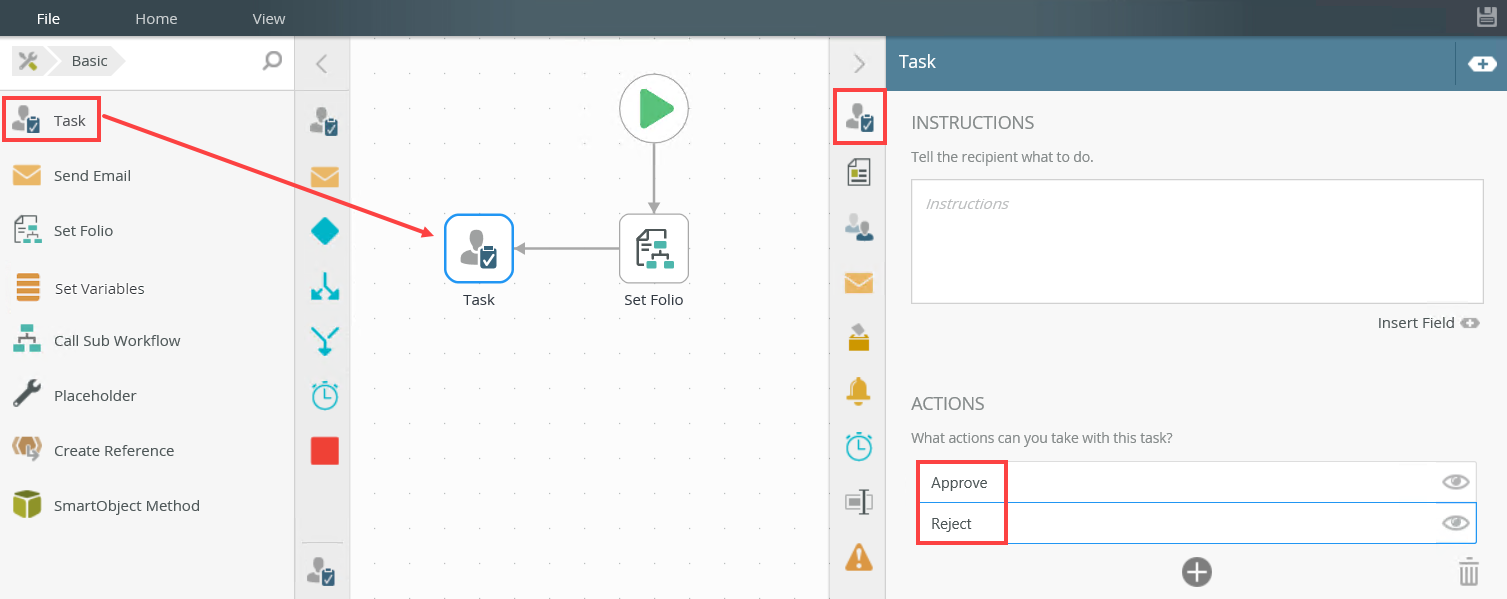Select the Task step on the canvas

click(x=479, y=249)
